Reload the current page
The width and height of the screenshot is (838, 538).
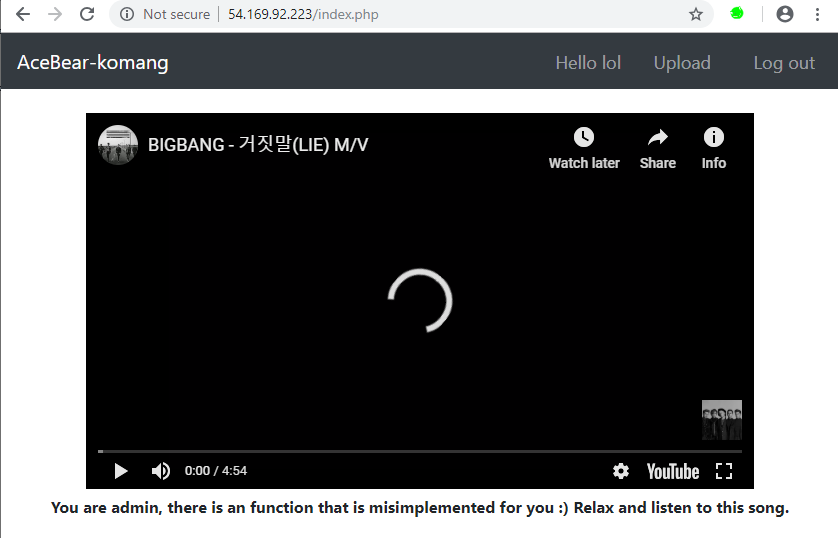[87, 14]
